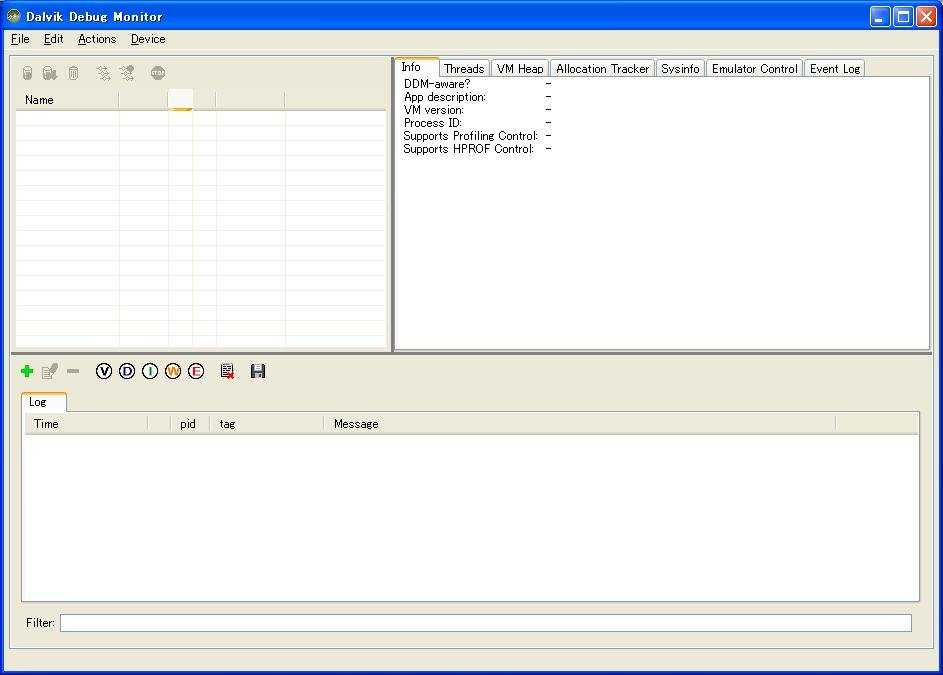
Task: Click the Start Method Profiling icon
Action: (x=127, y=73)
